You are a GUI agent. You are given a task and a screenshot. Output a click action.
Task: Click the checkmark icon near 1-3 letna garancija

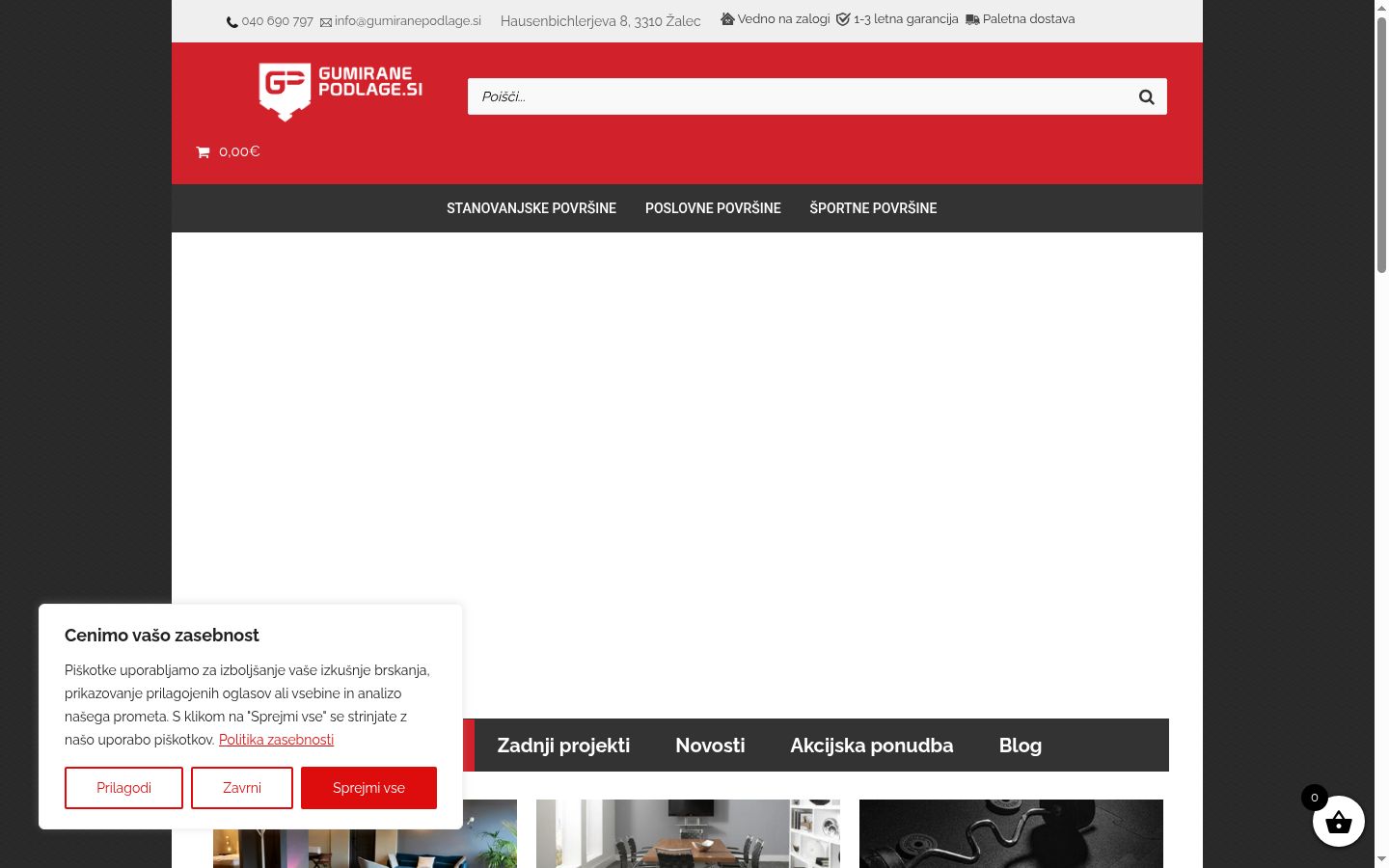[x=843, y=19]
